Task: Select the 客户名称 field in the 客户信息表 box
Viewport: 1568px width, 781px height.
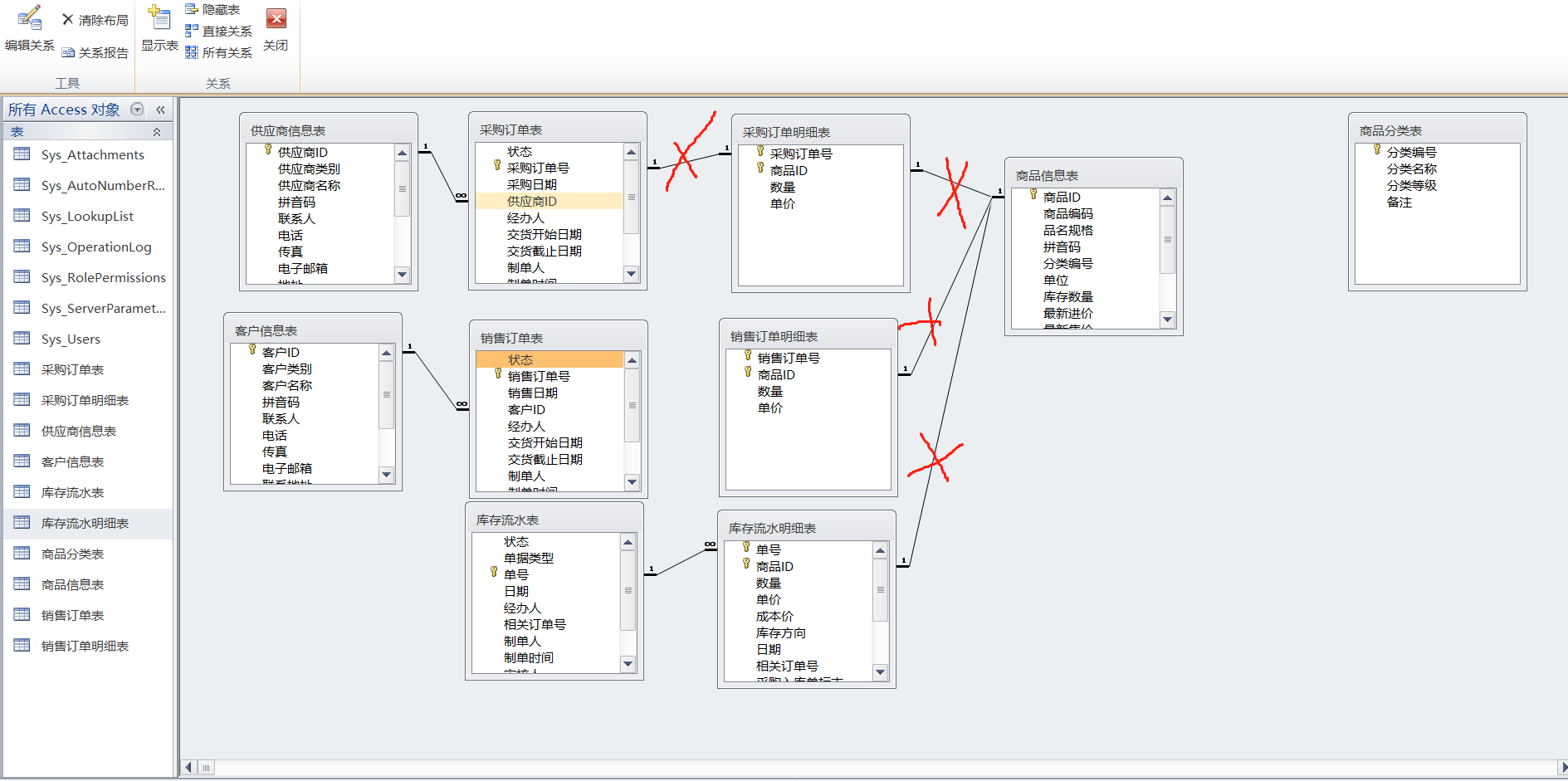Action: (287, 385)
